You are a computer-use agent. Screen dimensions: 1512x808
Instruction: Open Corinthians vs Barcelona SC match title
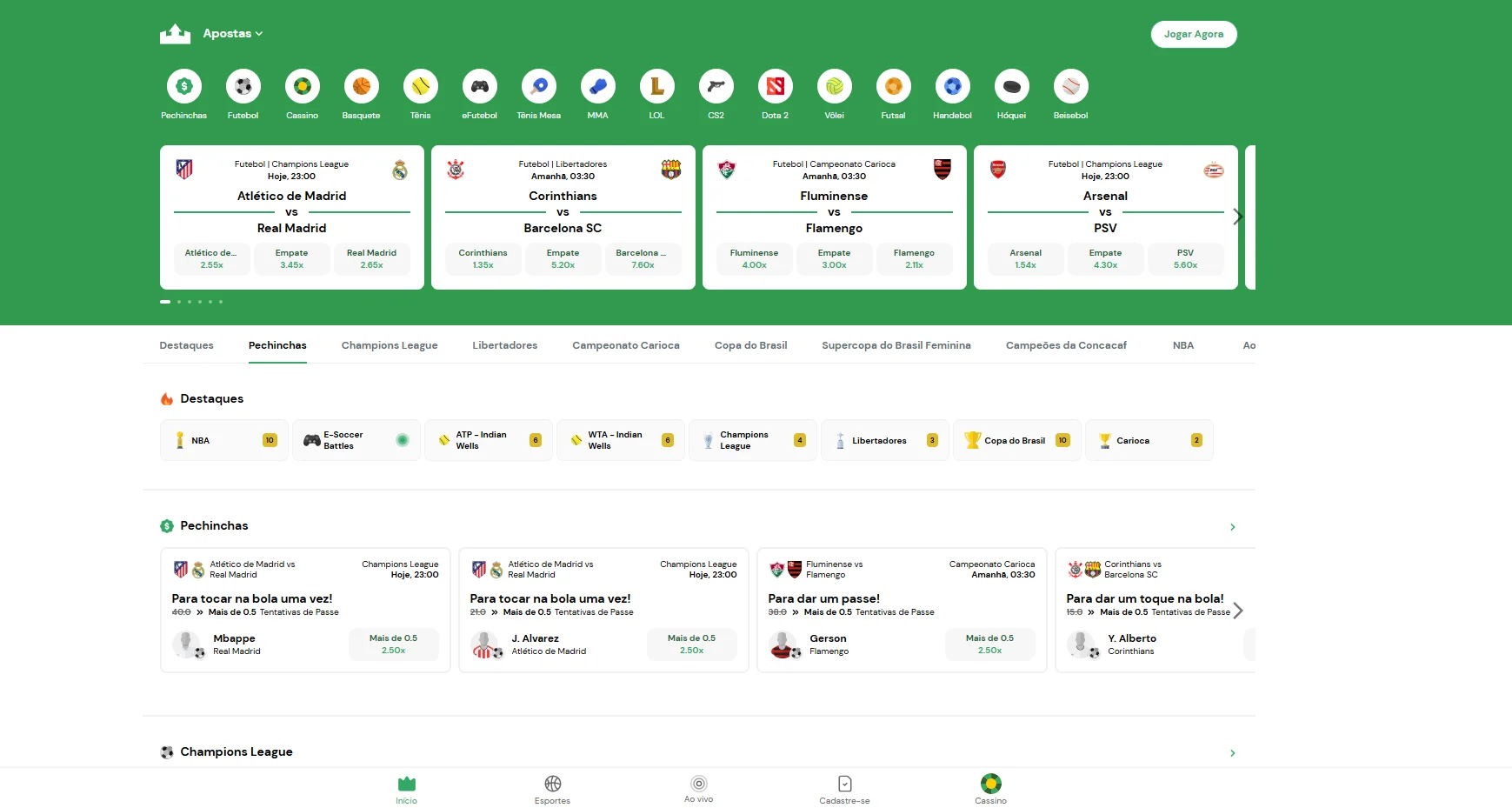(x=563, y=212)
